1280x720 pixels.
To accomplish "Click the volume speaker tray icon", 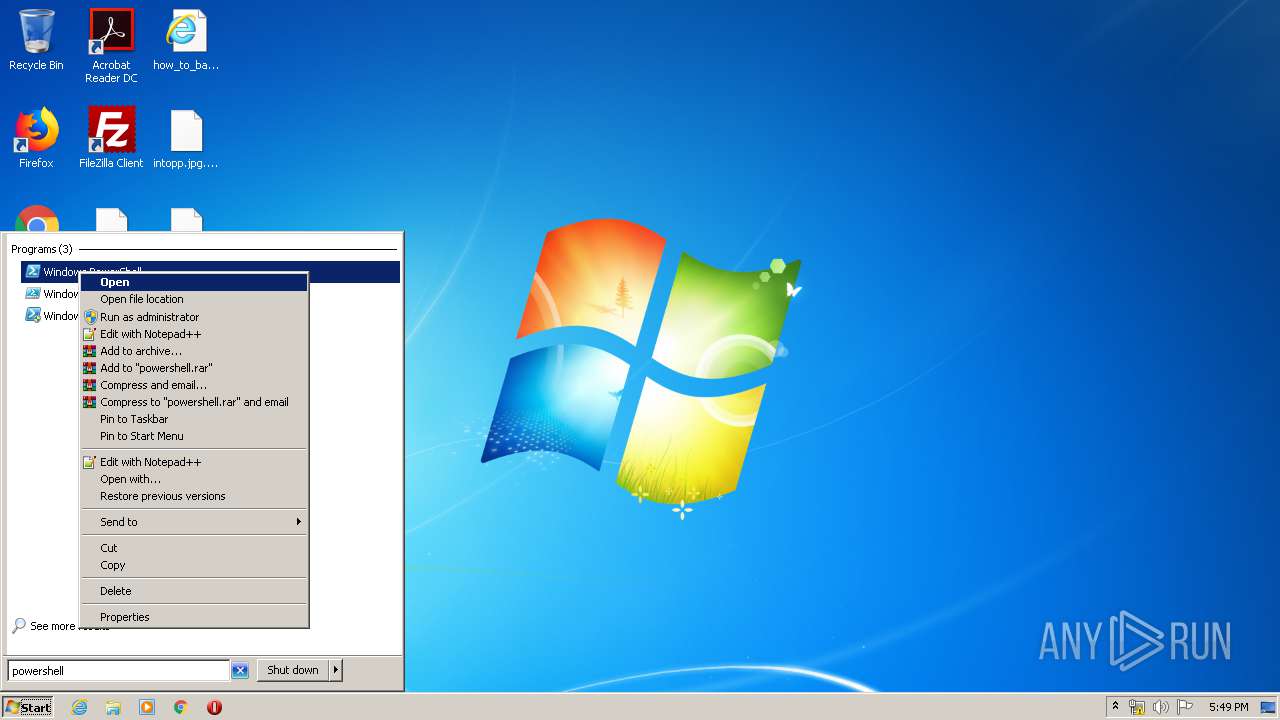I will point(1161,707).
